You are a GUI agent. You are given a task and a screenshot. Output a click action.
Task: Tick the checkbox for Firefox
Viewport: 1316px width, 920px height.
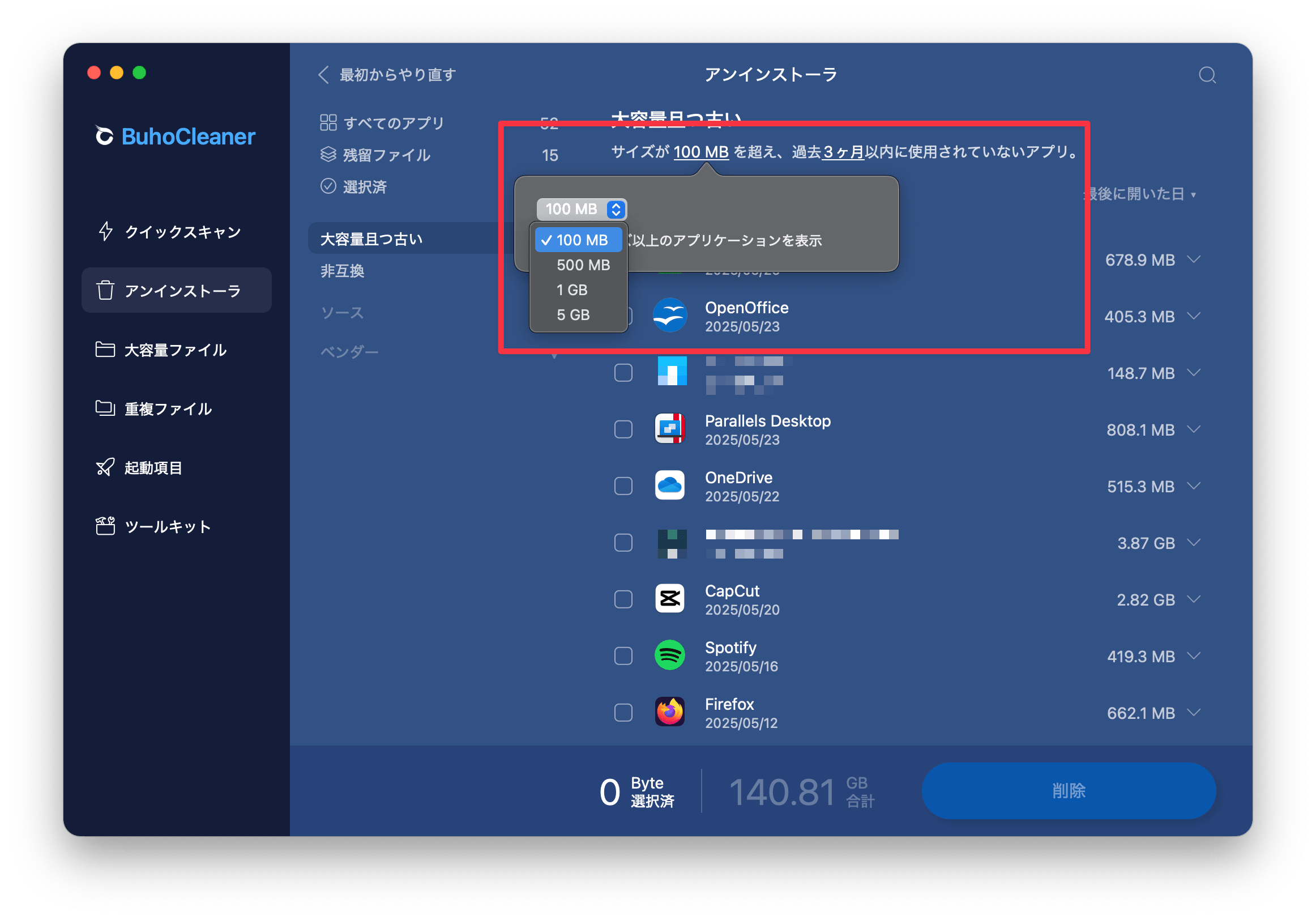point(623,712)
